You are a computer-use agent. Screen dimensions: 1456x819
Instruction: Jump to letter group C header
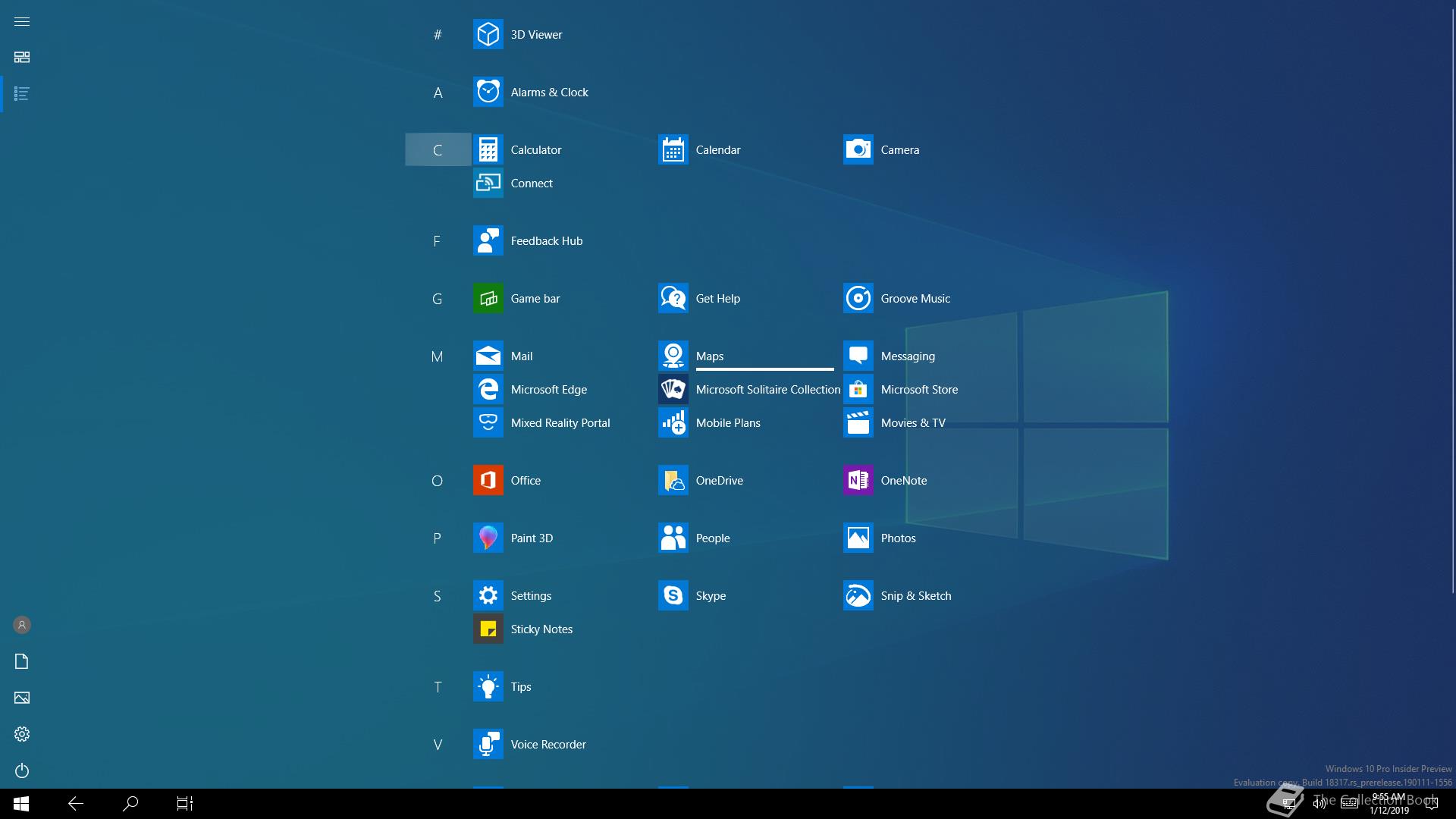438,149
